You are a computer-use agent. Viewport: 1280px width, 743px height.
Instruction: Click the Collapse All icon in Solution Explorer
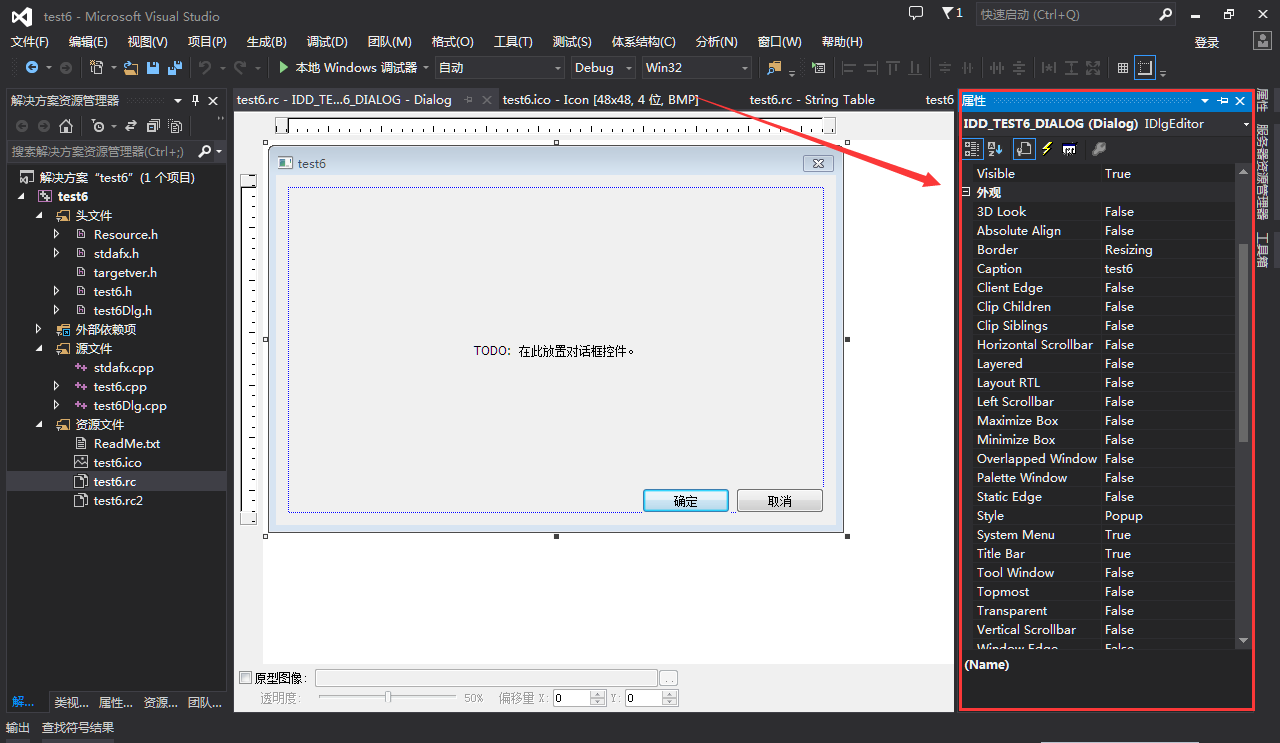tap(153, 126)
